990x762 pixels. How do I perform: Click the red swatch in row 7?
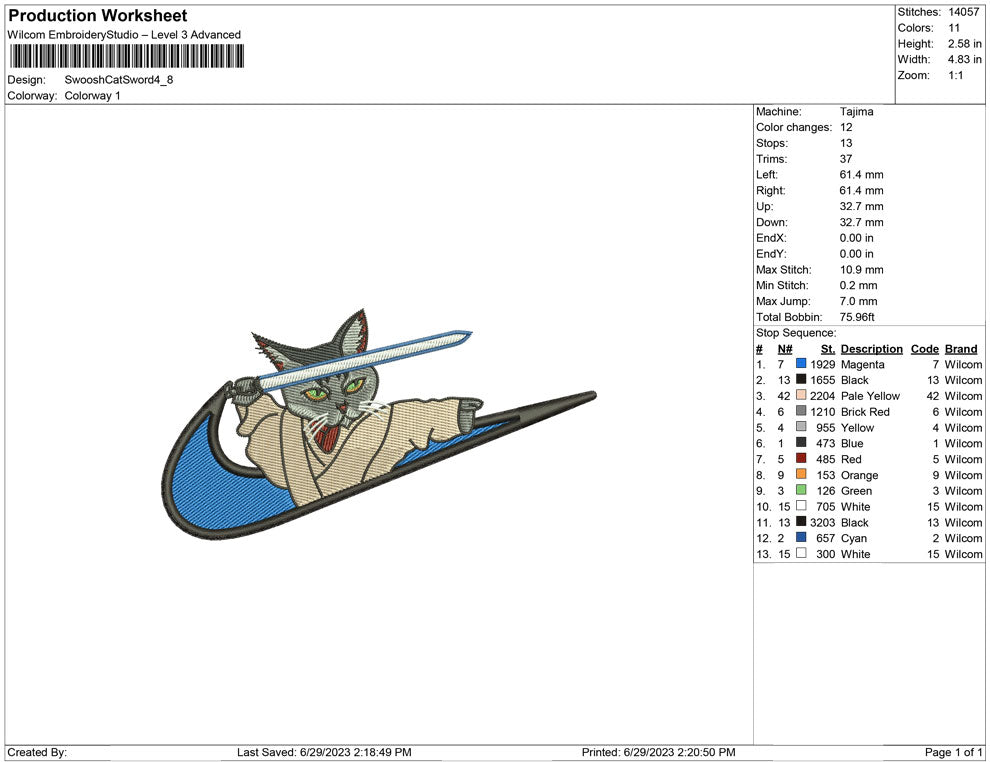click(x=801, y=458)
